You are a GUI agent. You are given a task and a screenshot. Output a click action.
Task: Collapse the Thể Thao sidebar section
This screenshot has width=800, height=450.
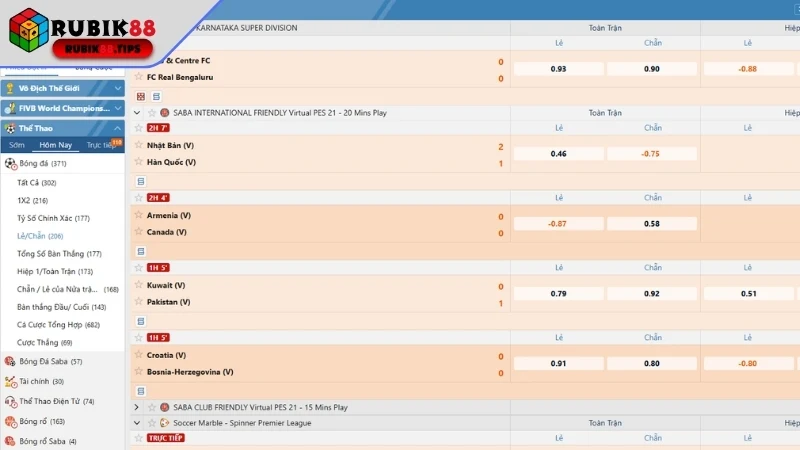coord(118,128)
